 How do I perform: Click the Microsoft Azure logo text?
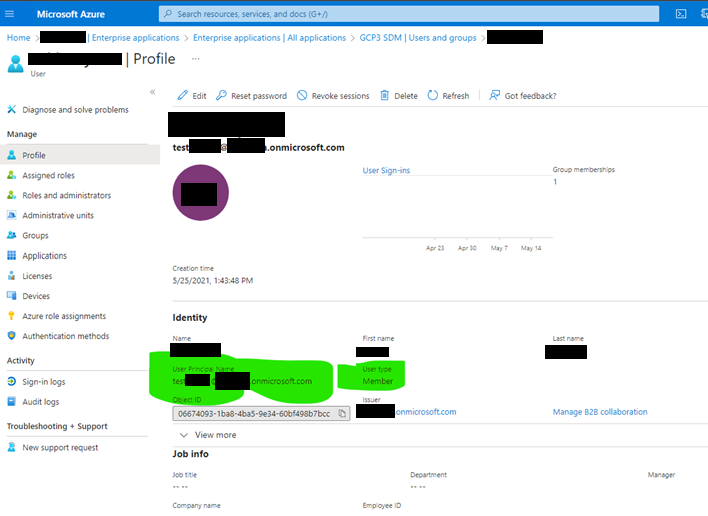[x=70, y=14]
